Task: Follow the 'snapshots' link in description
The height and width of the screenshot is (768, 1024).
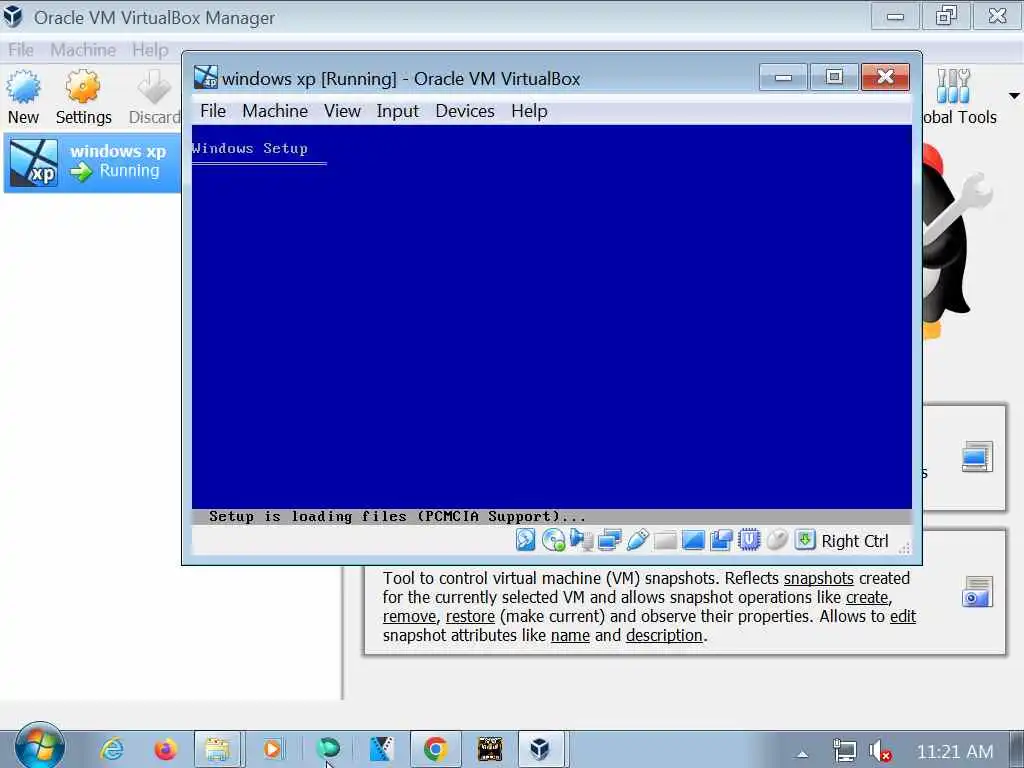Action: click(x=818, y=578)
